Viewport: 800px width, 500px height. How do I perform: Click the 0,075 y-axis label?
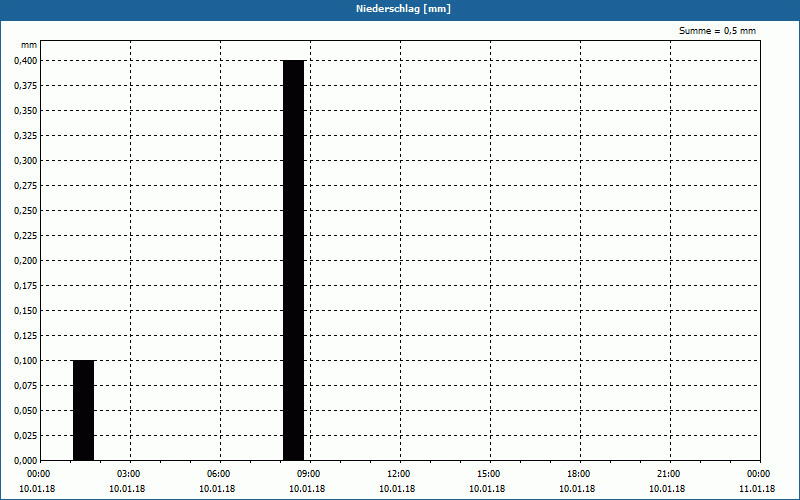coord(26,386)
